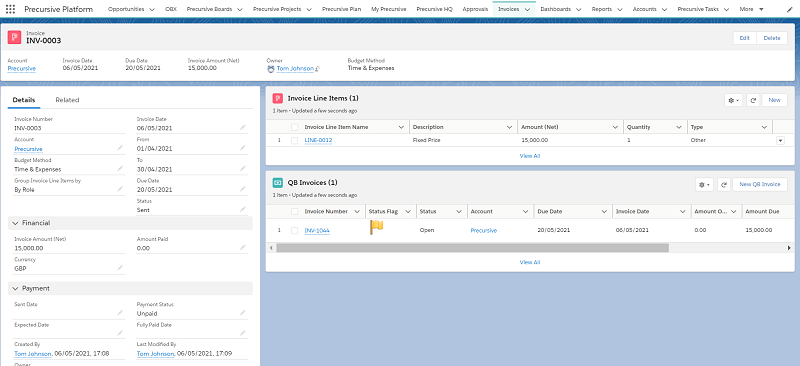The width and height of the screenshot is (800, 366).
Task: Select all Invoice Line Items checkbox
Action: tap(294, 127)
